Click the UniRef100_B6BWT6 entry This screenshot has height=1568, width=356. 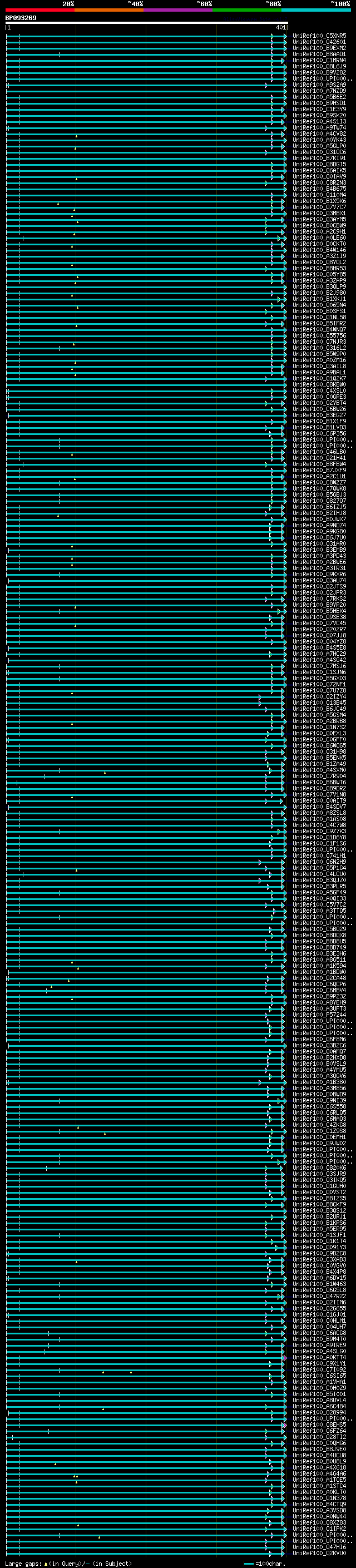(319, 782)
